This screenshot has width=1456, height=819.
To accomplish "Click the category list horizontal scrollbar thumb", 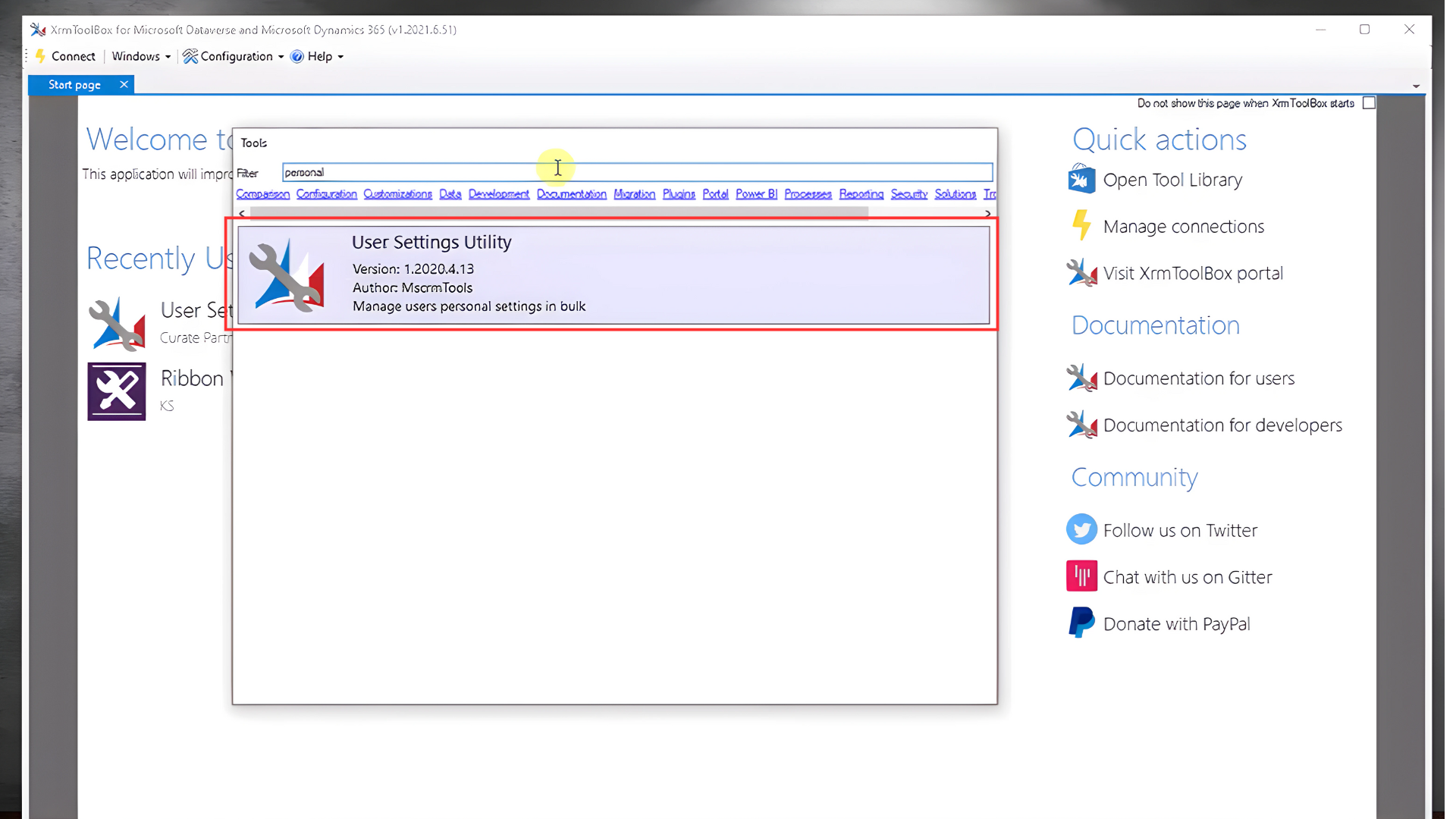I will point(559,213).
